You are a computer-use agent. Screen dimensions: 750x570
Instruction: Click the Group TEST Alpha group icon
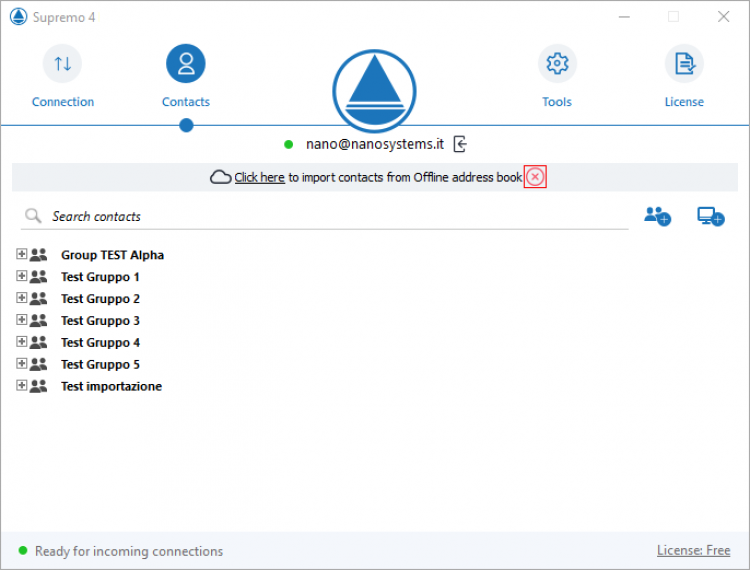[x=38, y=255]
